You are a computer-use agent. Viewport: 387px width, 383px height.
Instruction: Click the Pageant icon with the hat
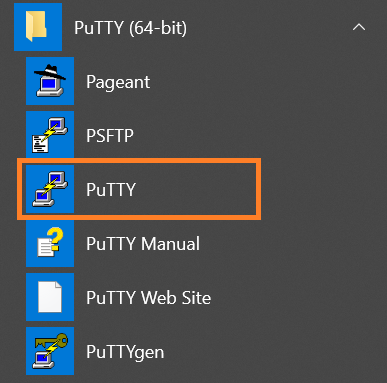click(x=50, y=81)
